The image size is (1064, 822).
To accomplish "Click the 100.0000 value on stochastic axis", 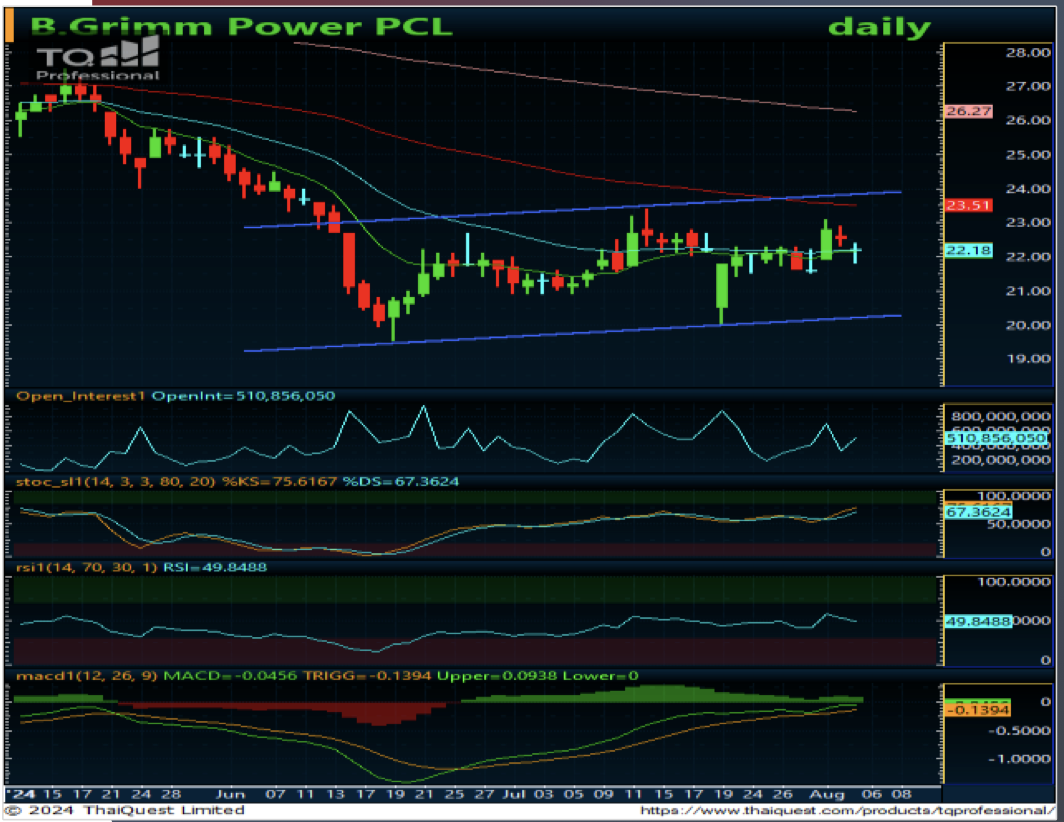I will tap(1014, 496).
